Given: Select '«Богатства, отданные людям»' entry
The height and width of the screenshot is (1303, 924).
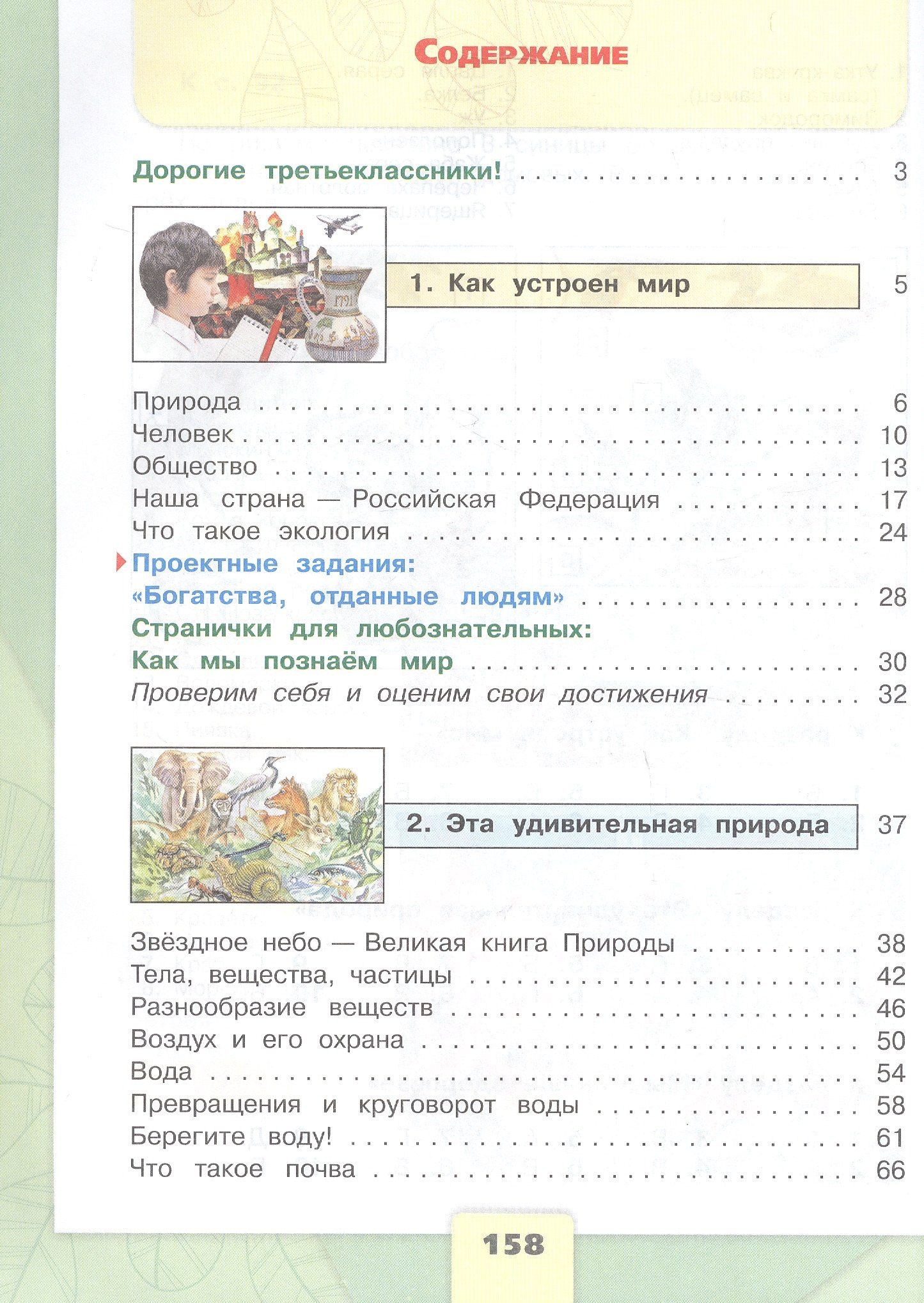Looking at the screenshot, I should (x=348, y=597).
